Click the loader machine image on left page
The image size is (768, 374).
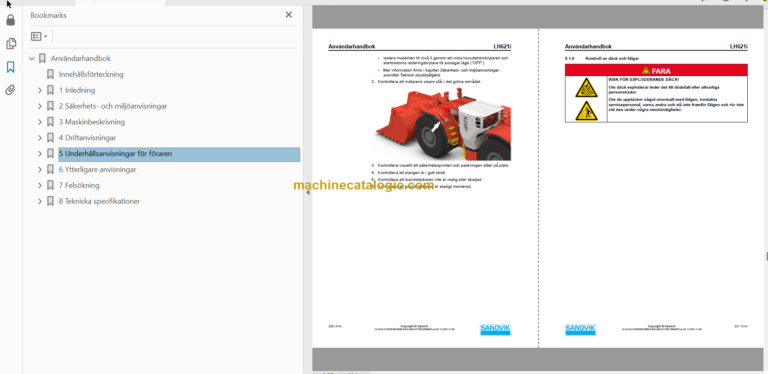[x=443, y=124]
